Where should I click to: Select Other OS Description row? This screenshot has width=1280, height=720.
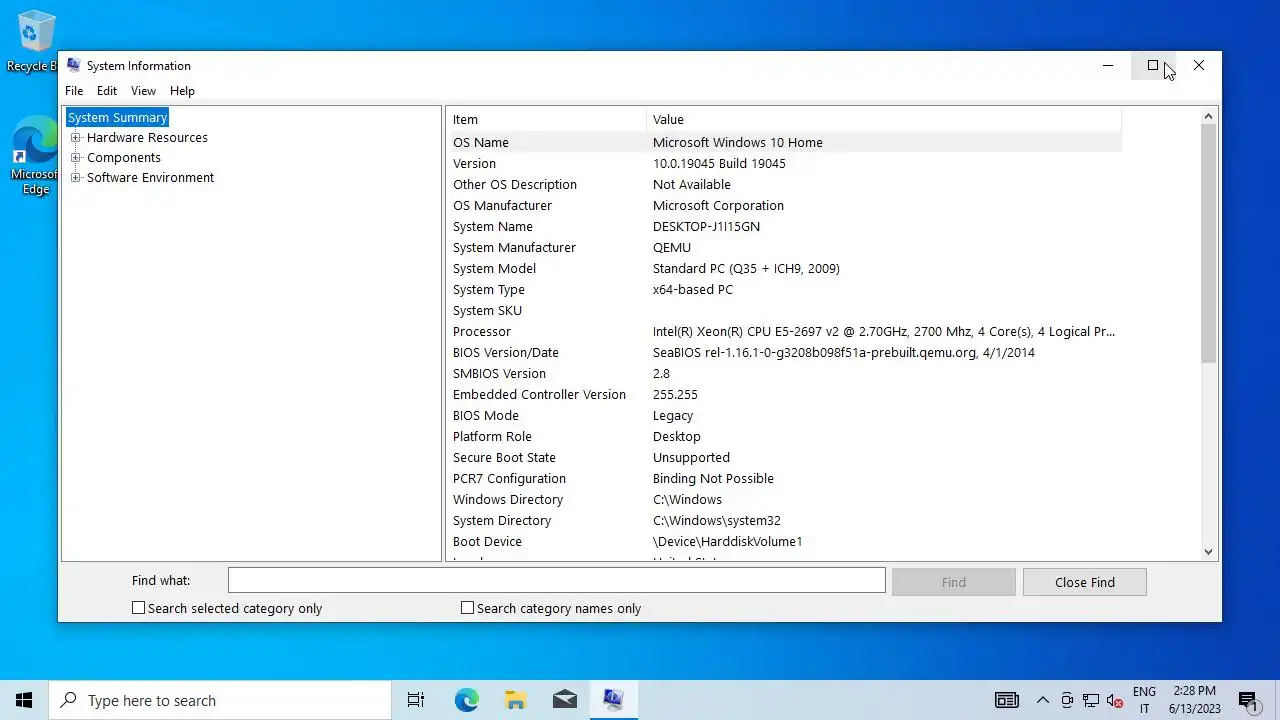[x=784, y=184]
